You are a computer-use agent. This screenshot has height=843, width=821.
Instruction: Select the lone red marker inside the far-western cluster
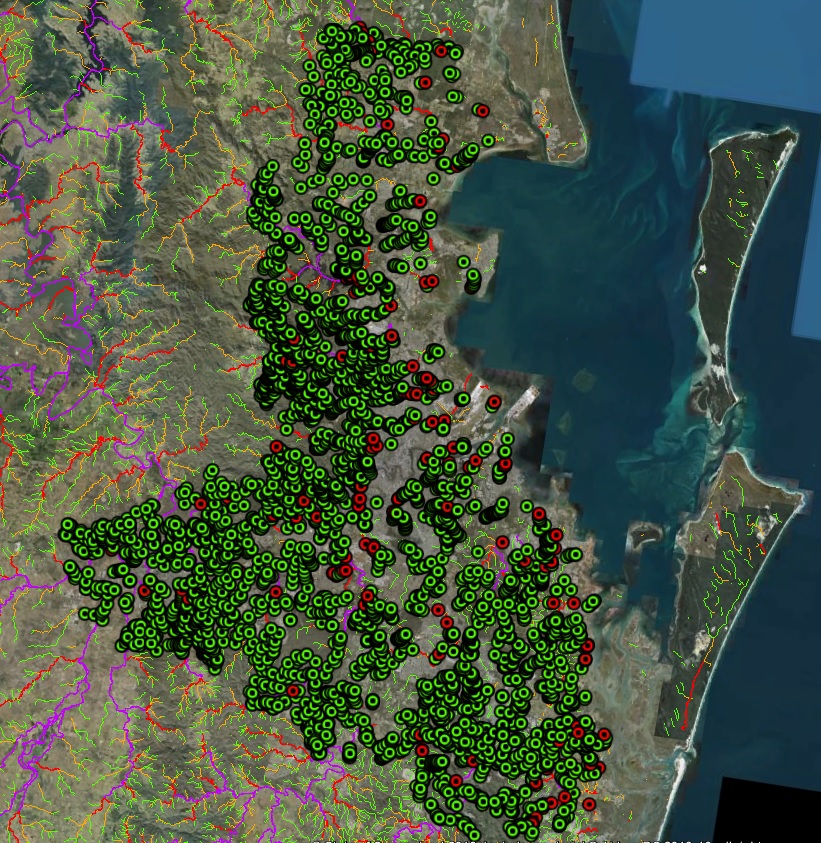(x=144, y=591)
